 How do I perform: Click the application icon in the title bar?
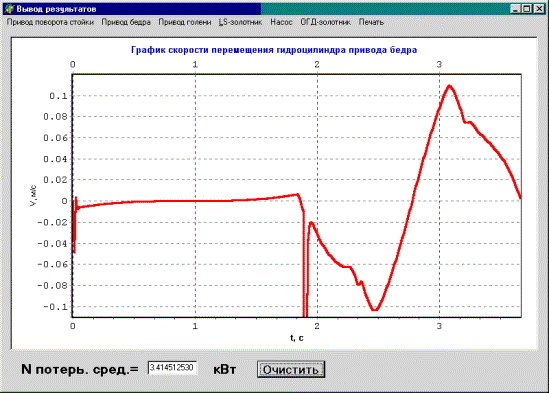pos(9,9)
